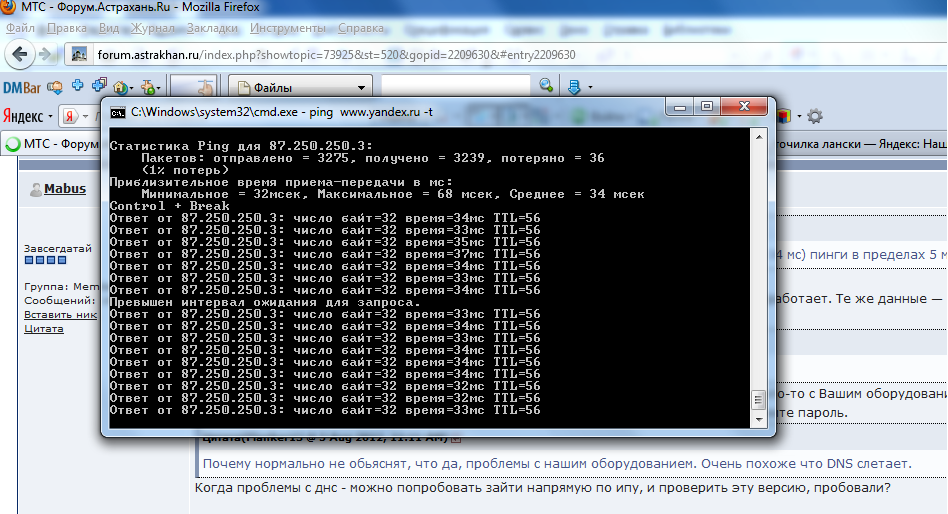Click the cmd scrollbar down arrow
948x514 pixels.
[x=759, y=420]
